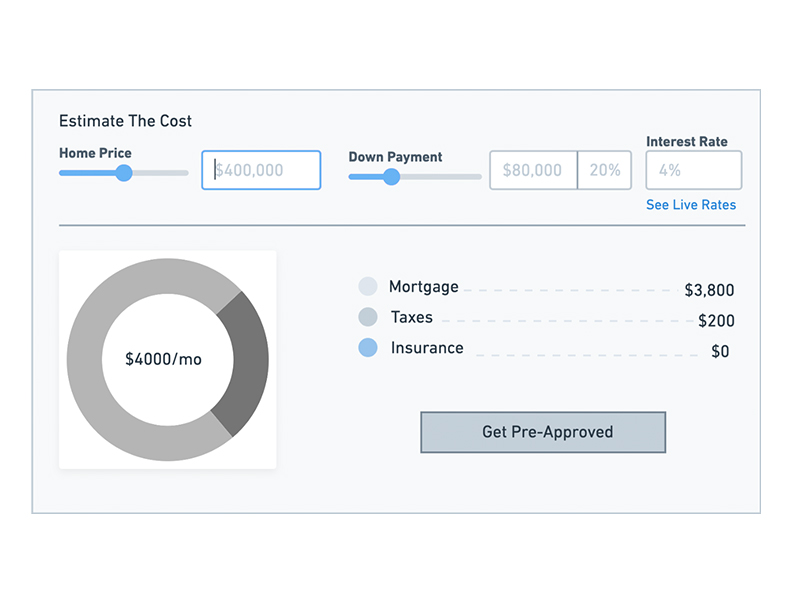Click the 4% Interest Rate input
The image size is (800, 600).
[694, 170]
